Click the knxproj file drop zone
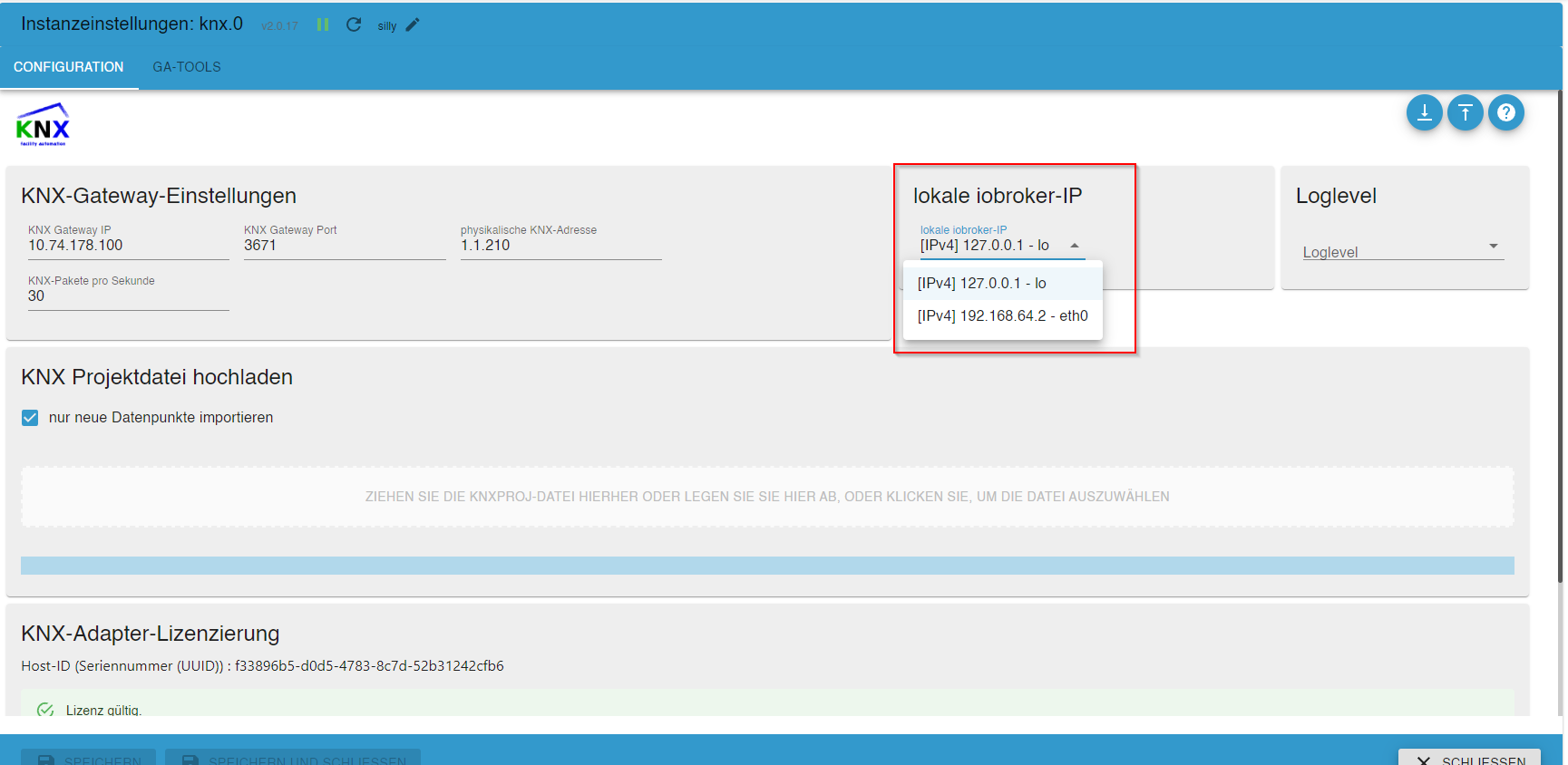Image resolution: width=1568 pixels, height=765 pixels. (767, 497)
